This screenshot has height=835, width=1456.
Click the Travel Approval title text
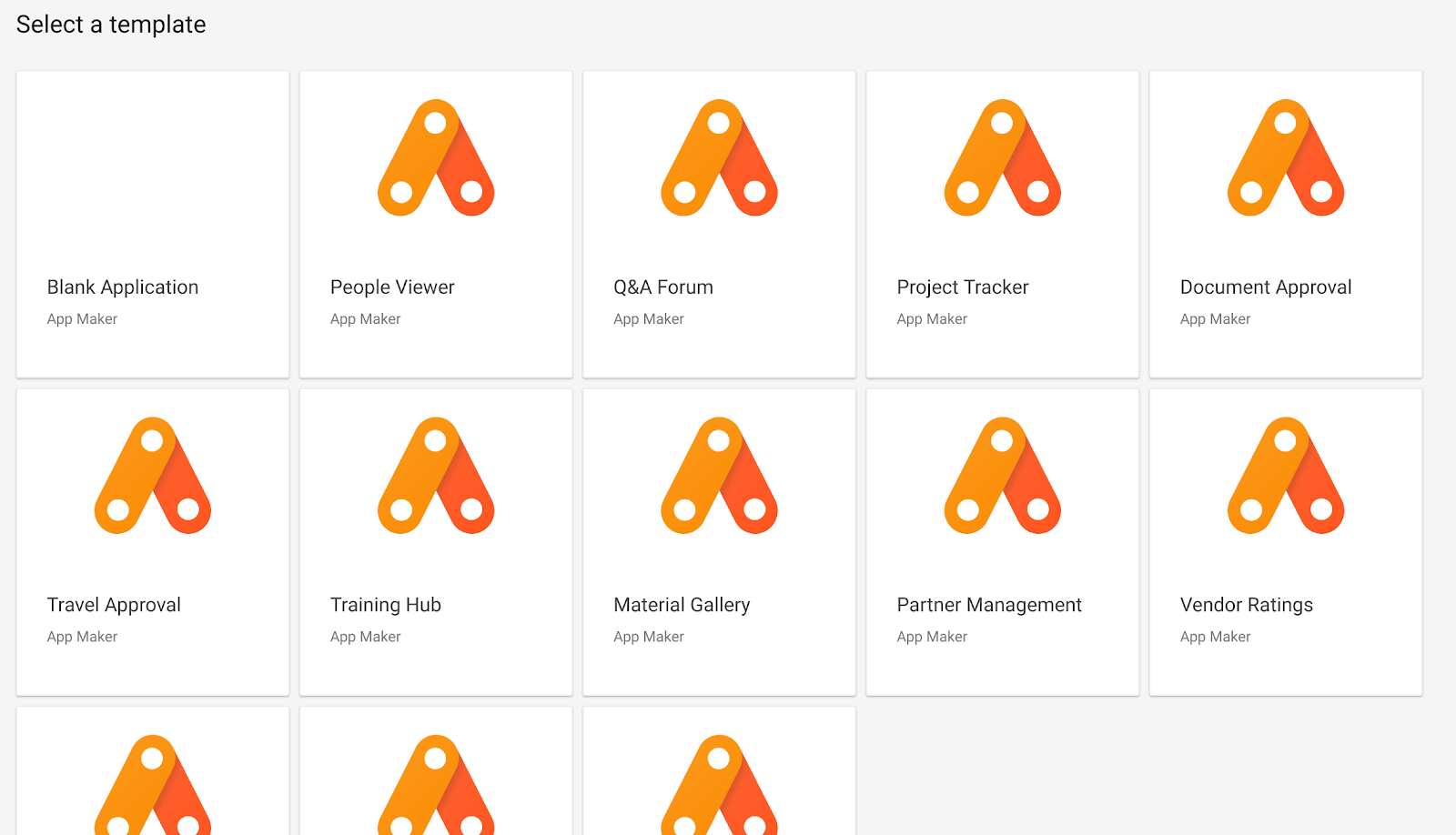click(114, 605)
